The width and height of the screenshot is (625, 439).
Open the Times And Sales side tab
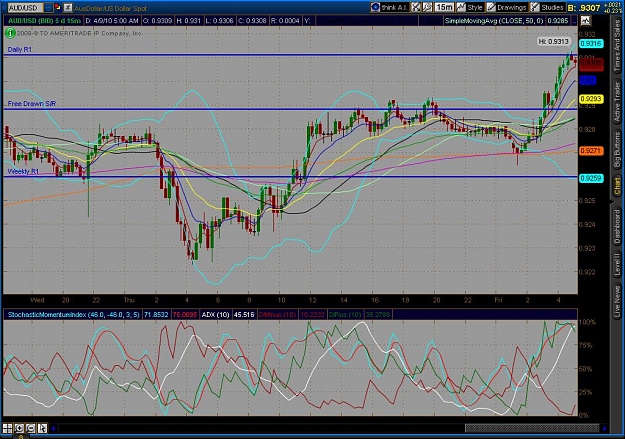click(x=617, y=45)
